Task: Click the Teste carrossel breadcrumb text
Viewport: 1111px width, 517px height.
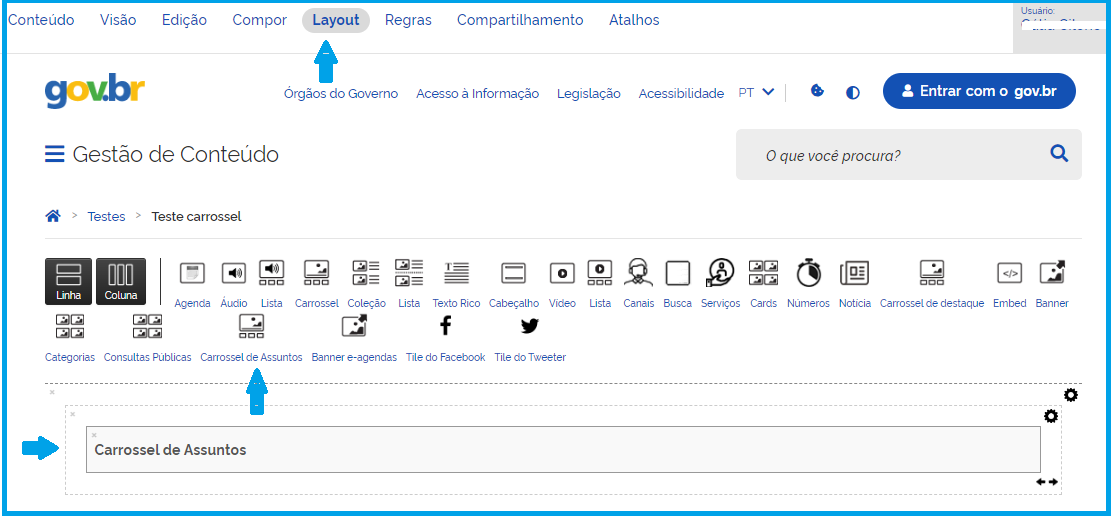Action: coord(196,217)
